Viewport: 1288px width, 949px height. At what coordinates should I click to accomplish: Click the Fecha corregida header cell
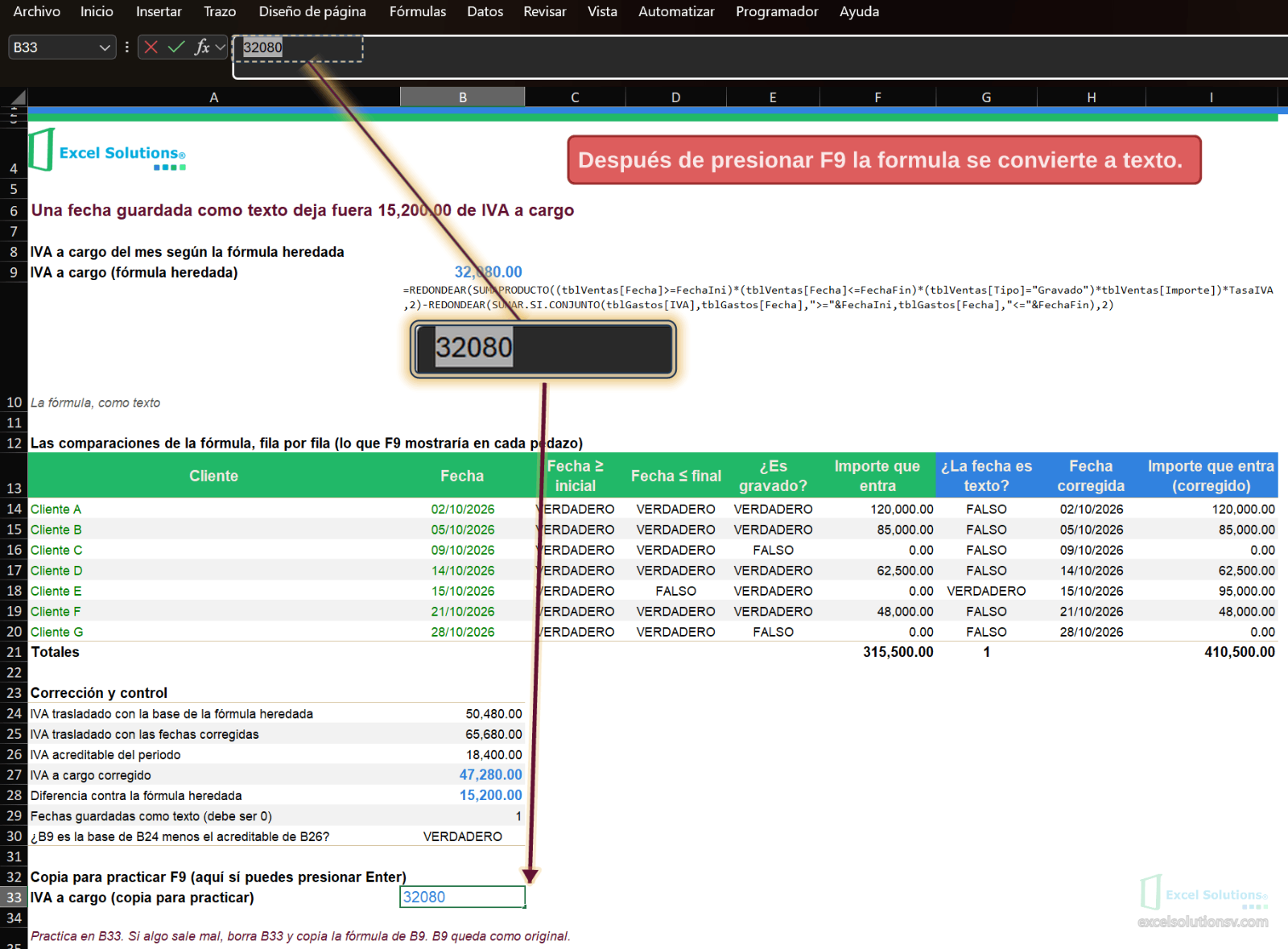click(1091, 476)
